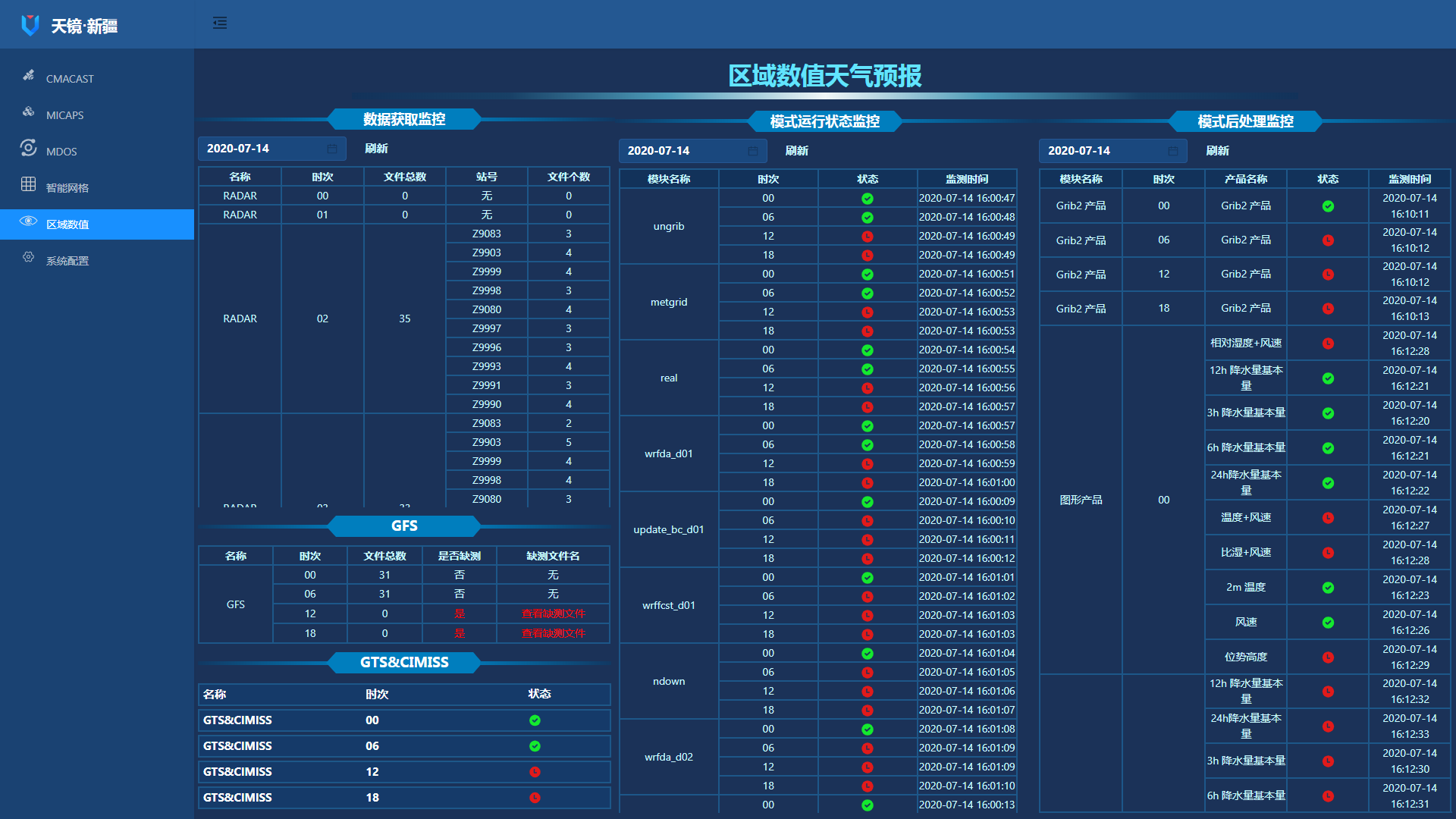Viewport: 1456px width, 819px height.
Task: Click the GFS section header
Action: point(404,526)
